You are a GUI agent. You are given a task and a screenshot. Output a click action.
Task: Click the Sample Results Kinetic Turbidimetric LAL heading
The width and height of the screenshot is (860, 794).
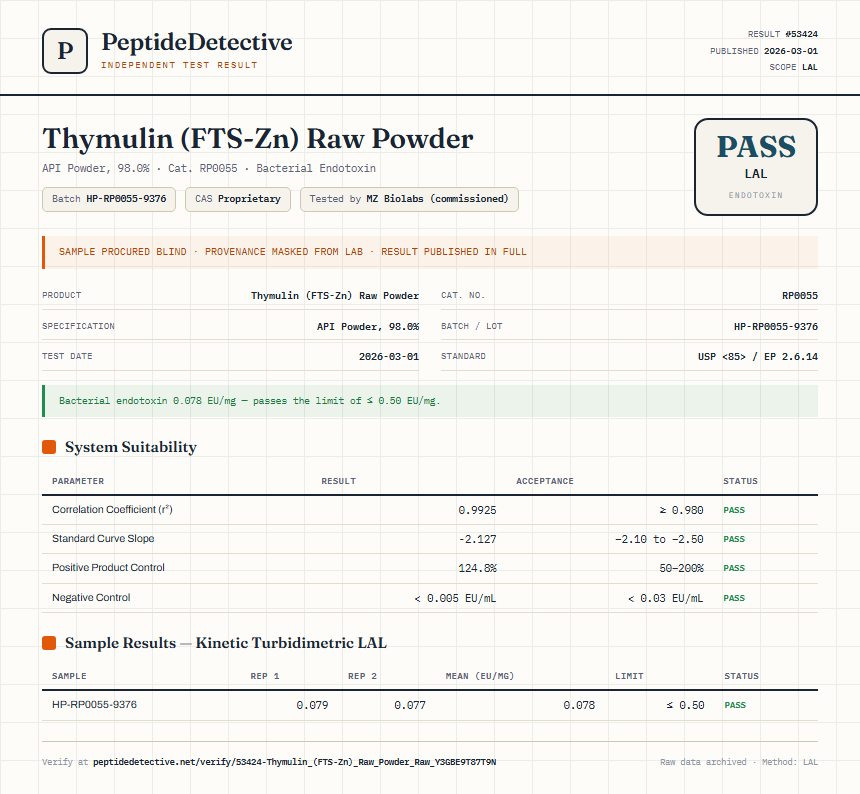point(225,643)
